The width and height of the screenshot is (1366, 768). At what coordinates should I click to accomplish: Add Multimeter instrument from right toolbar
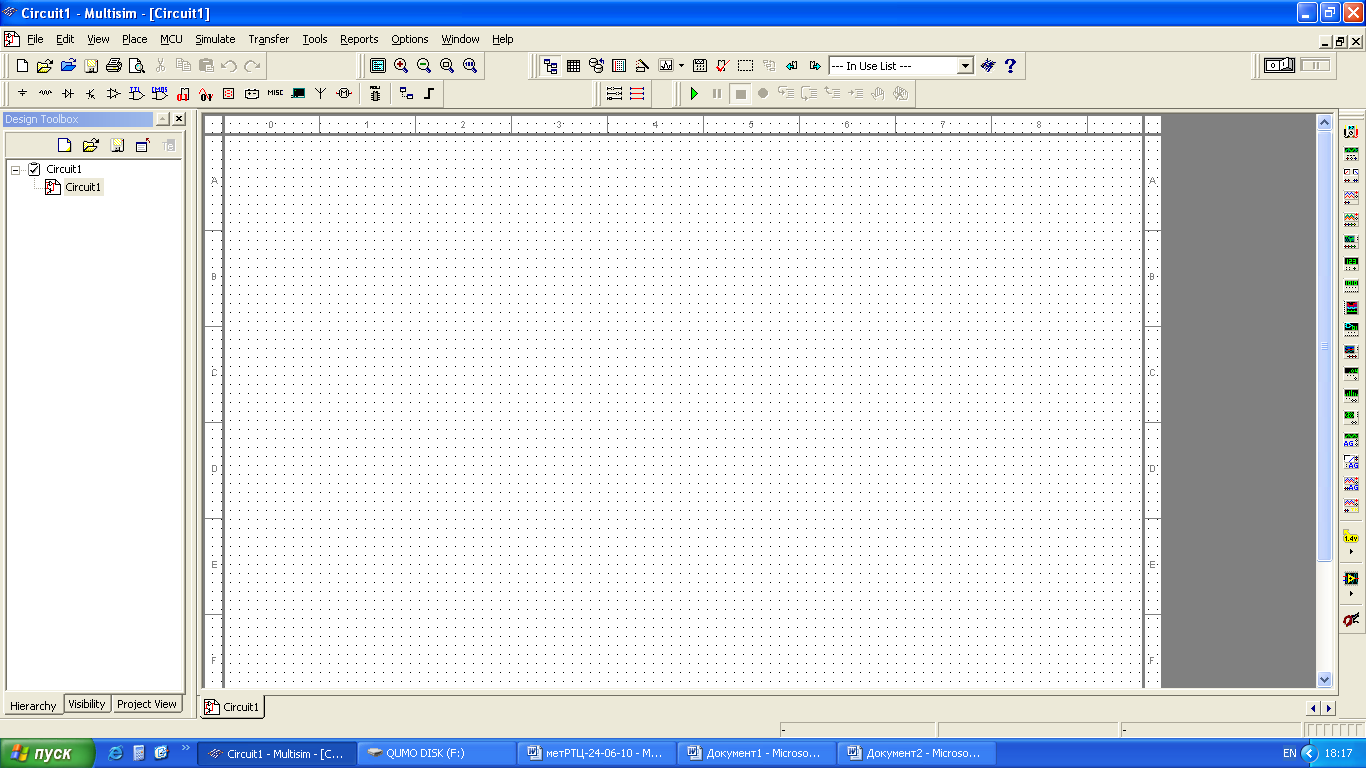(x=1352, y=132)
